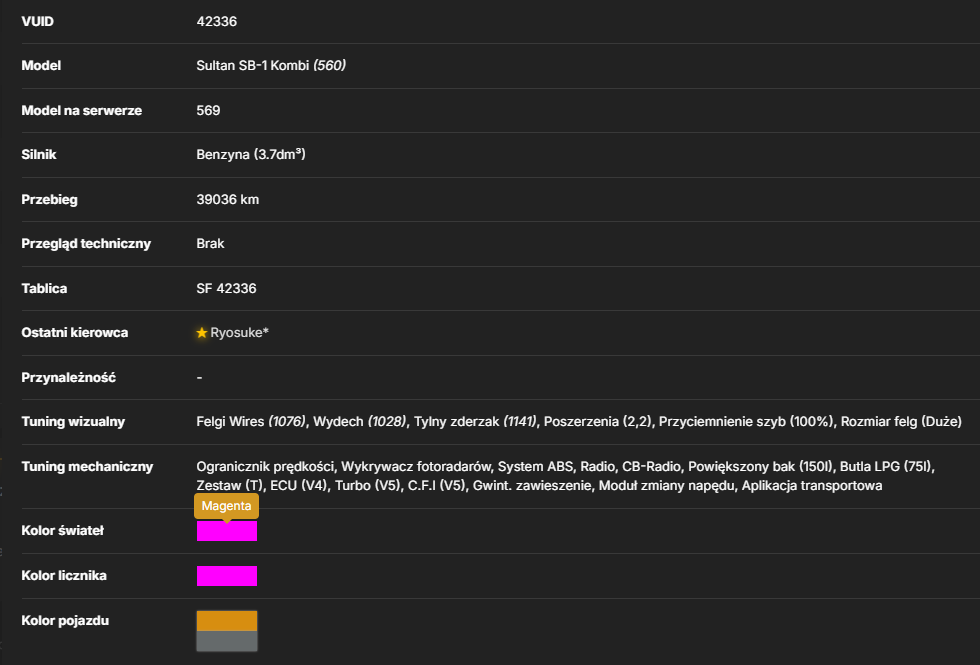Click the Model na serwerze label

click(82, 110)
